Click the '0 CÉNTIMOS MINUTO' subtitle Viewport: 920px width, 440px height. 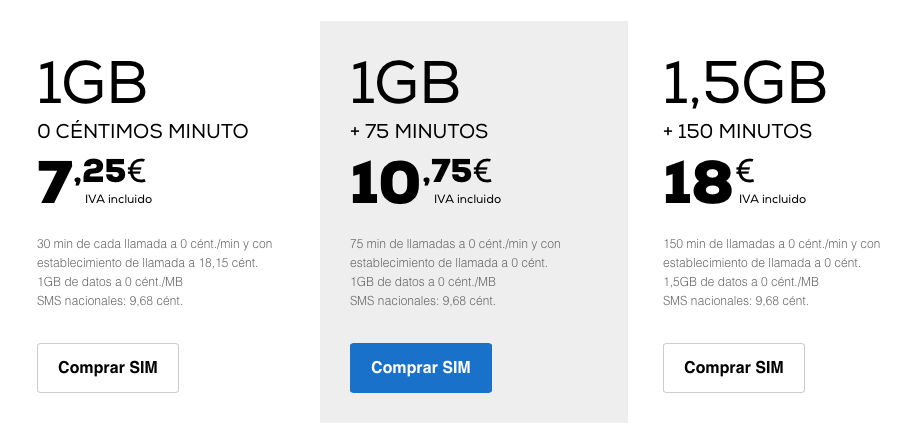coord(143,131)
